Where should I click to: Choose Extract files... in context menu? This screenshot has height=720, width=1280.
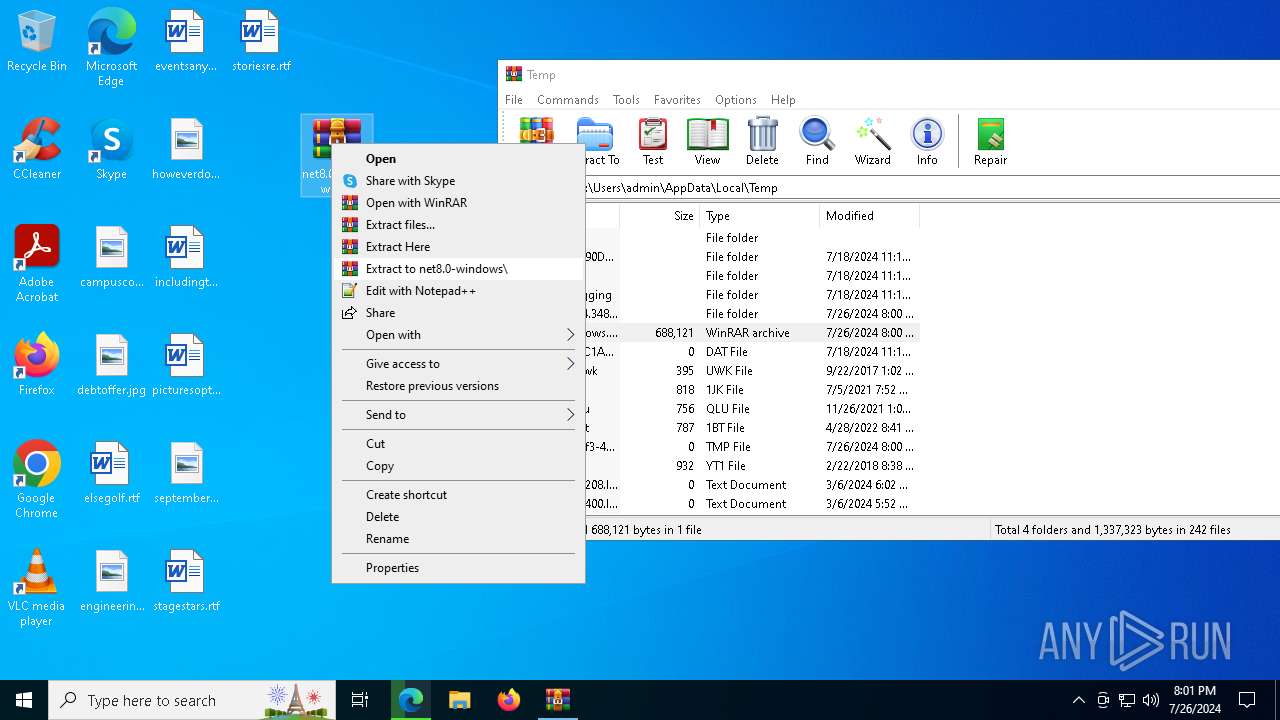pyautogui.click(x=459, y=225)
